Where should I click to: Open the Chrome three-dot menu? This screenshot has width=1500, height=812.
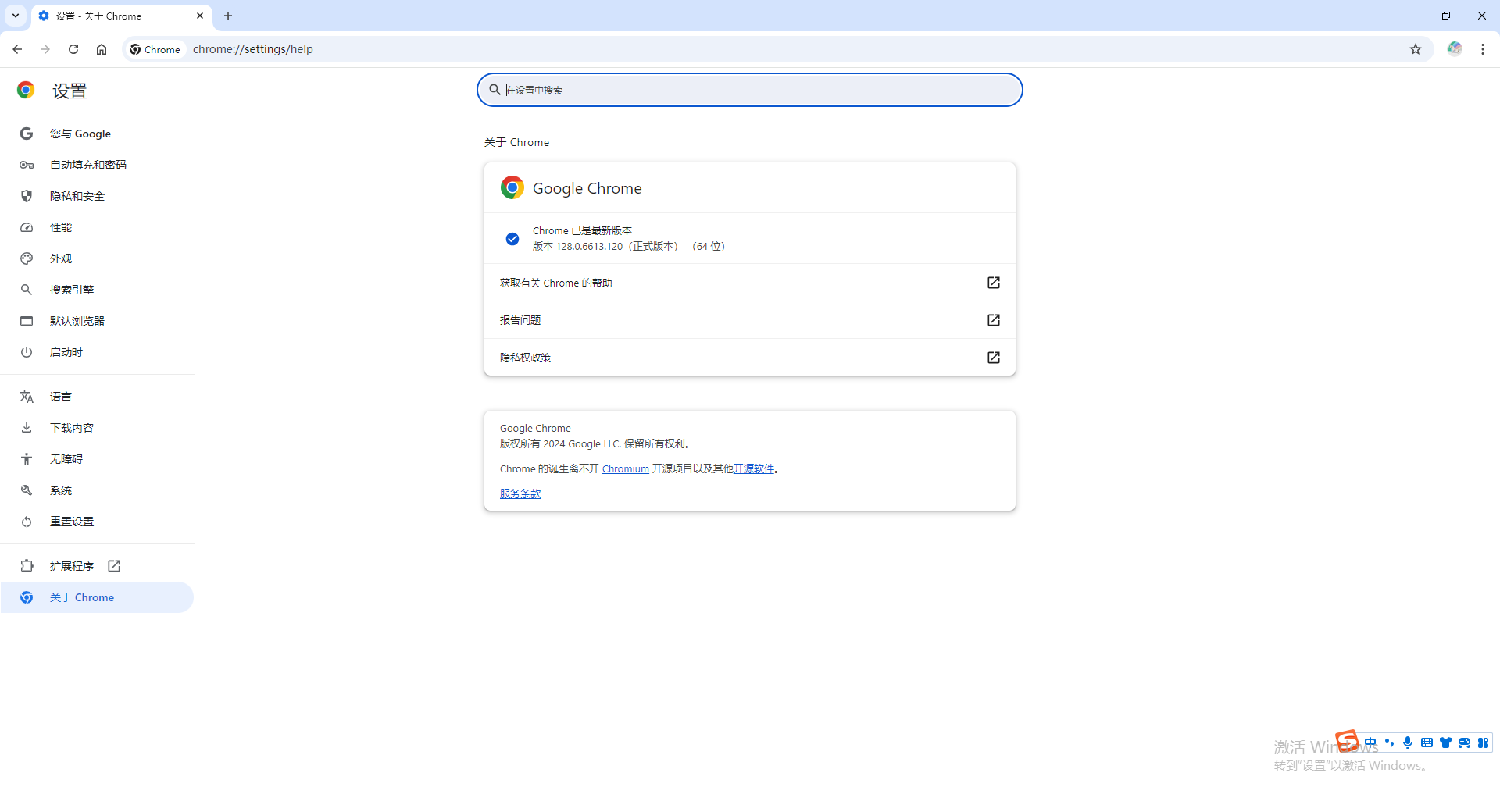coord(1483,49)
